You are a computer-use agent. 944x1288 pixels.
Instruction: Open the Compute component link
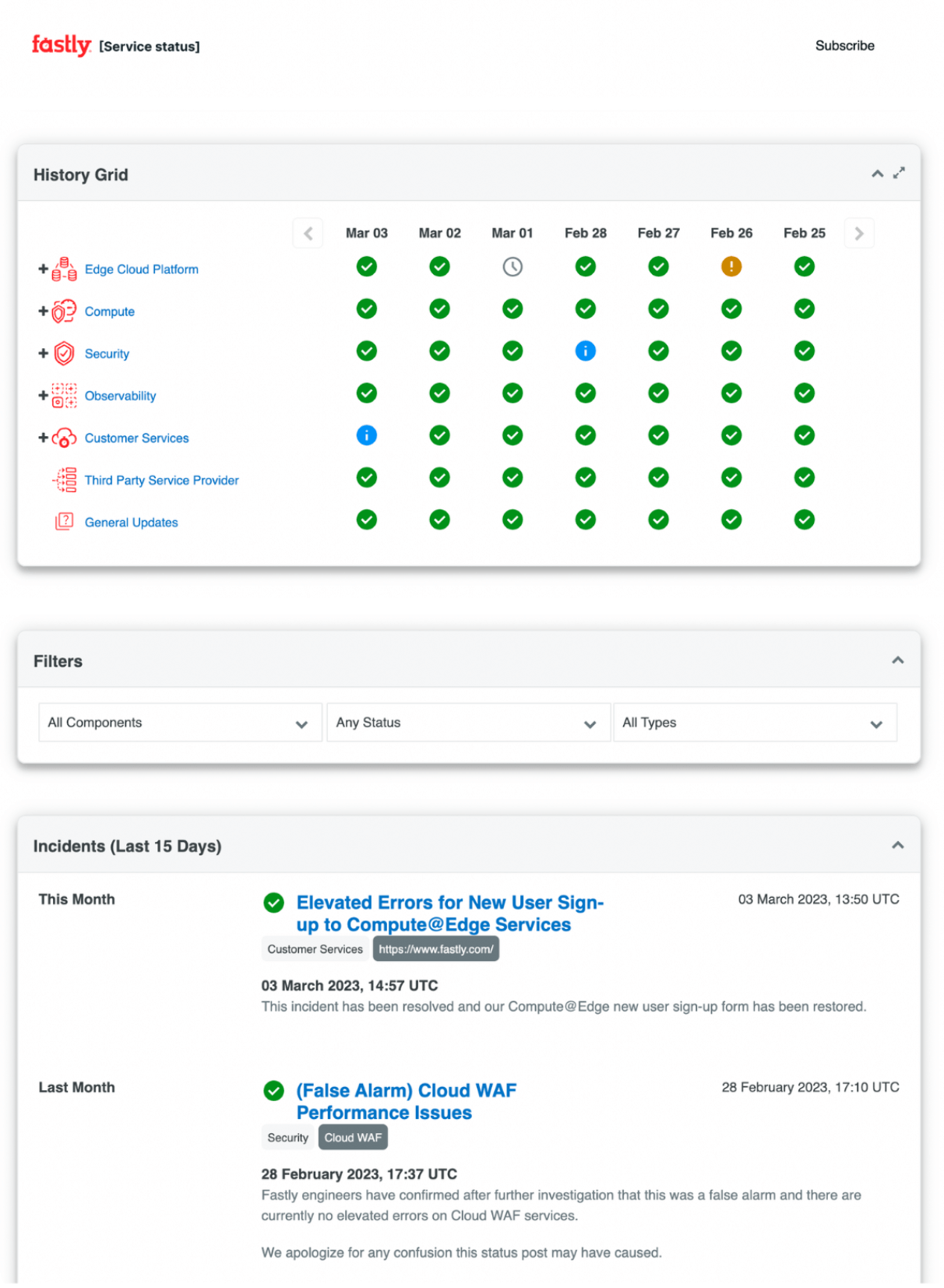point(110,311)
